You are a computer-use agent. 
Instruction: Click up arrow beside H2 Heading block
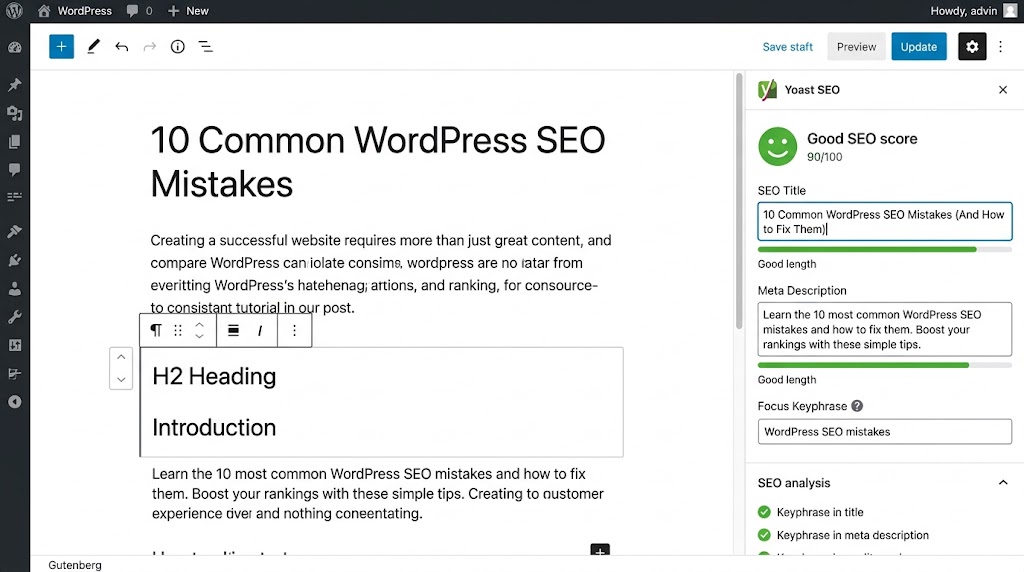pos(121,357)
